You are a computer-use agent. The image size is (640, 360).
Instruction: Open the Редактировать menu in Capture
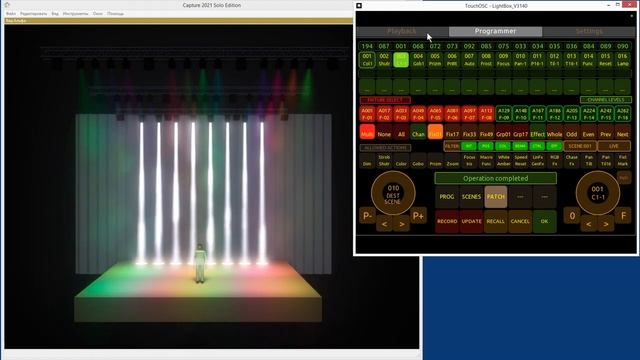click(33, 13)
